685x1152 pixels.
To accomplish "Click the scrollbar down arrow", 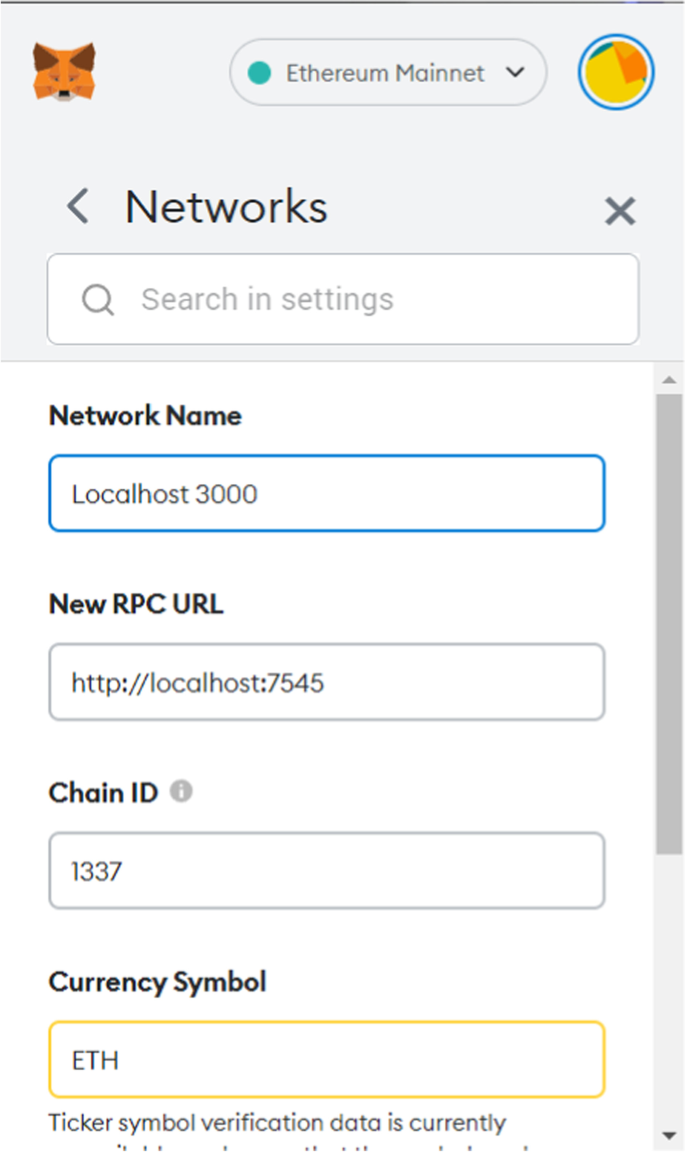I will (x=670, y=1135).
